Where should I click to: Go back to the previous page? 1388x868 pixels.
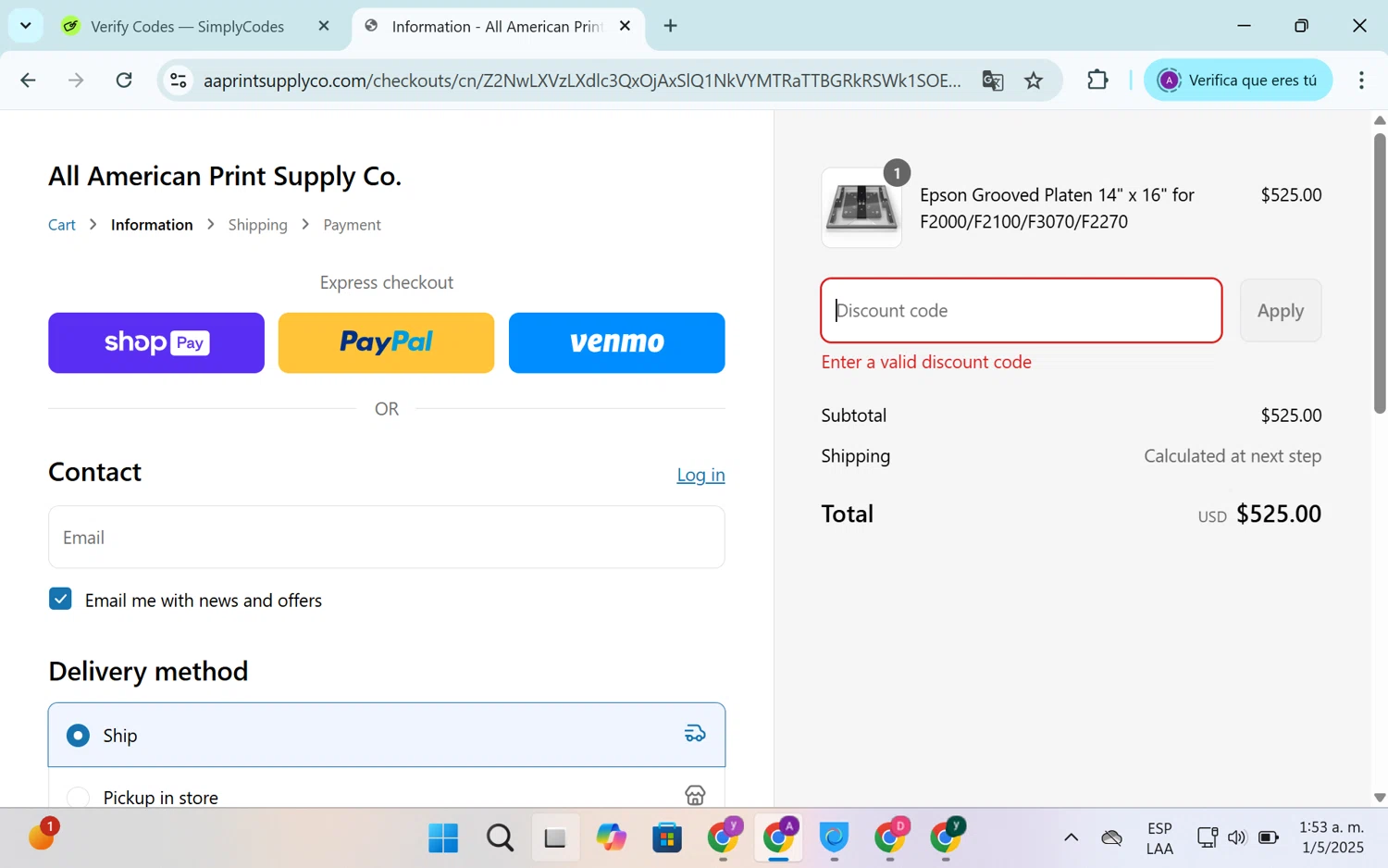coord(28,81)
